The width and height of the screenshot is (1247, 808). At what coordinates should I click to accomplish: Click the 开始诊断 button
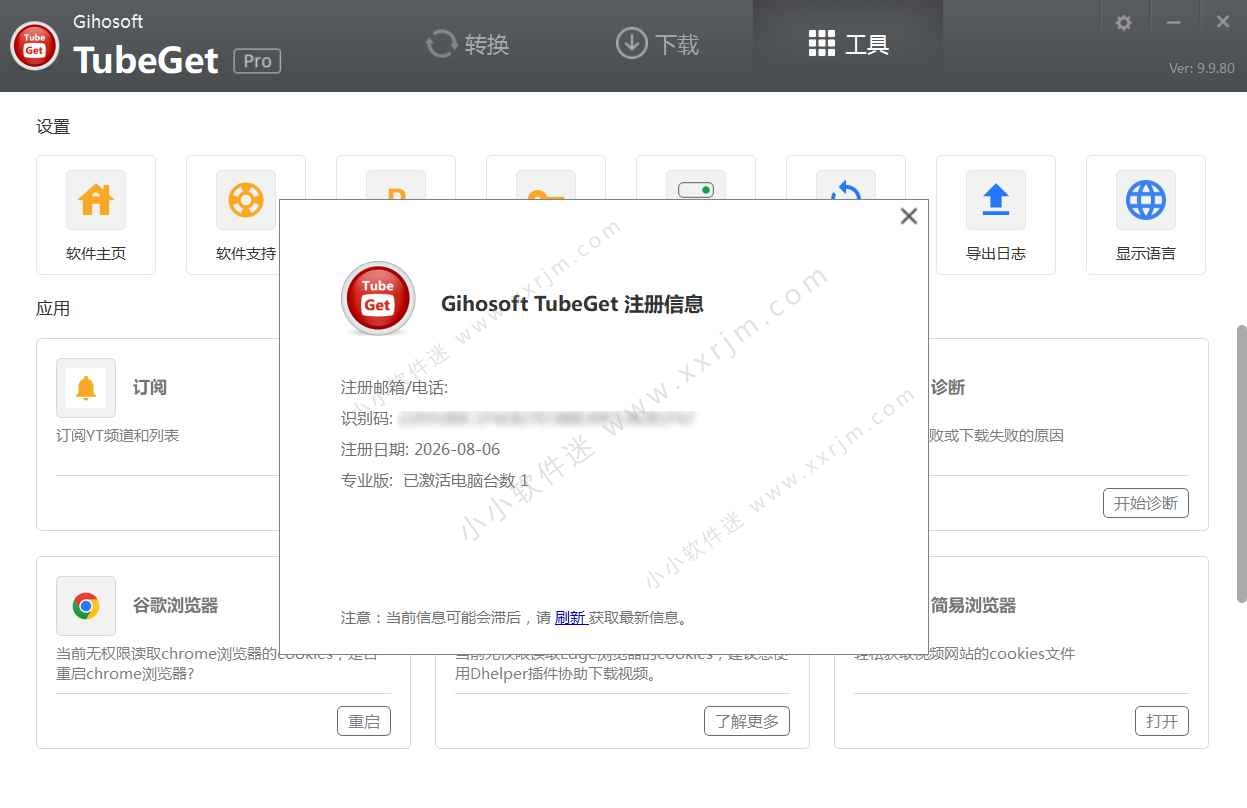(1146, 503)
